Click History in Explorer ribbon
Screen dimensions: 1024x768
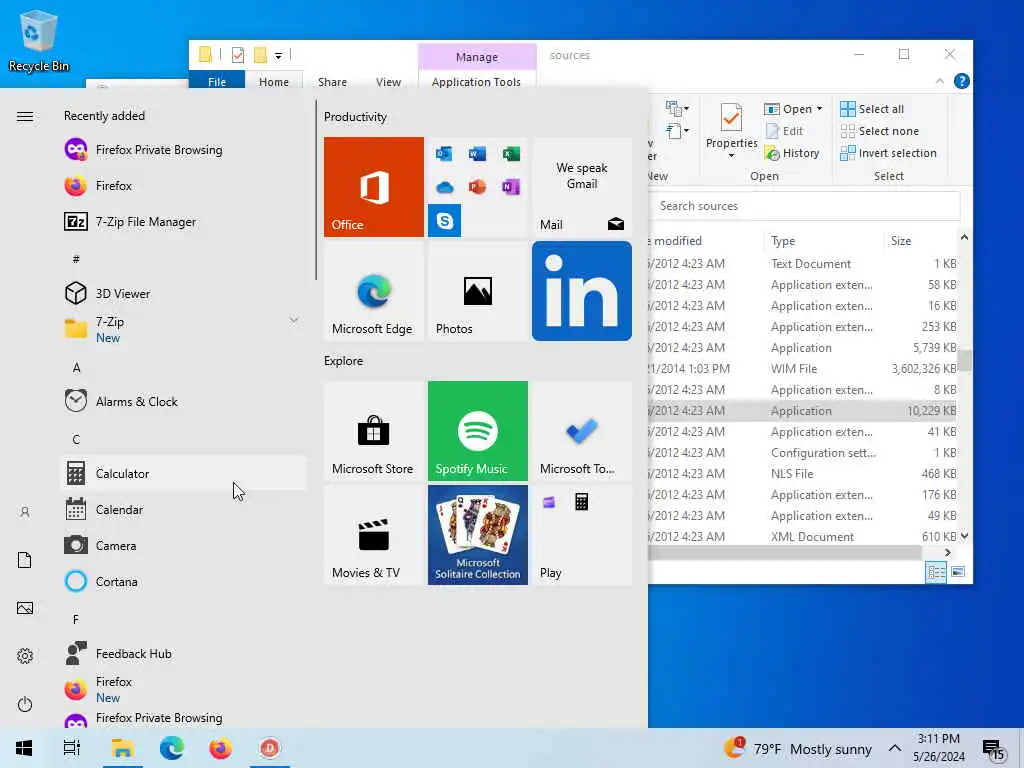pyautogui.click(x=792, y=153)
